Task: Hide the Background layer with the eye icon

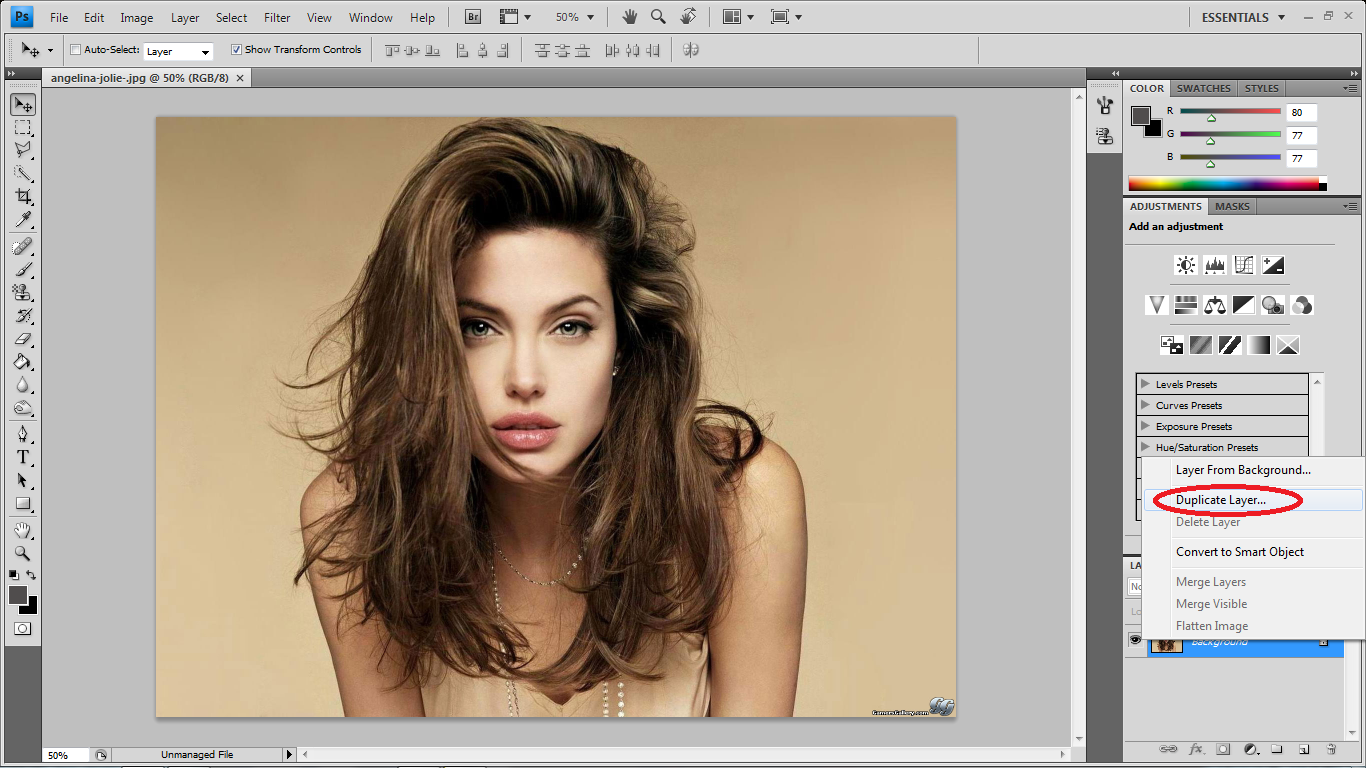Action: click(x=1135, y=640)
